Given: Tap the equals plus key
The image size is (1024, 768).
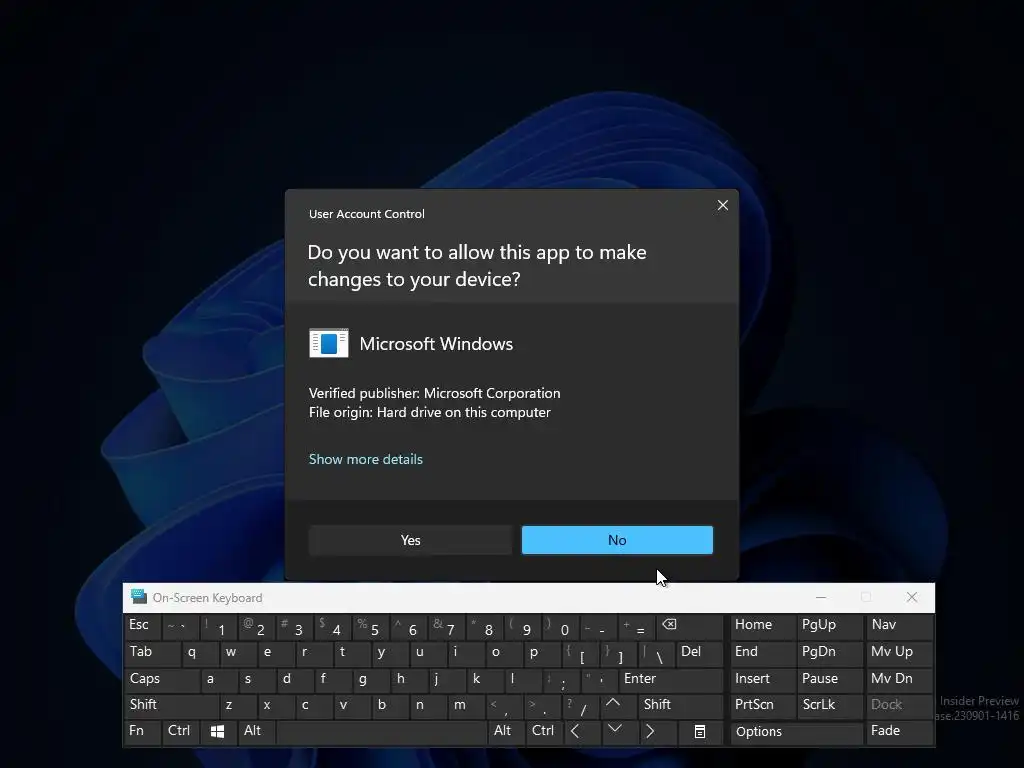Looking at the screenshot, I should [x=635, y=626].
